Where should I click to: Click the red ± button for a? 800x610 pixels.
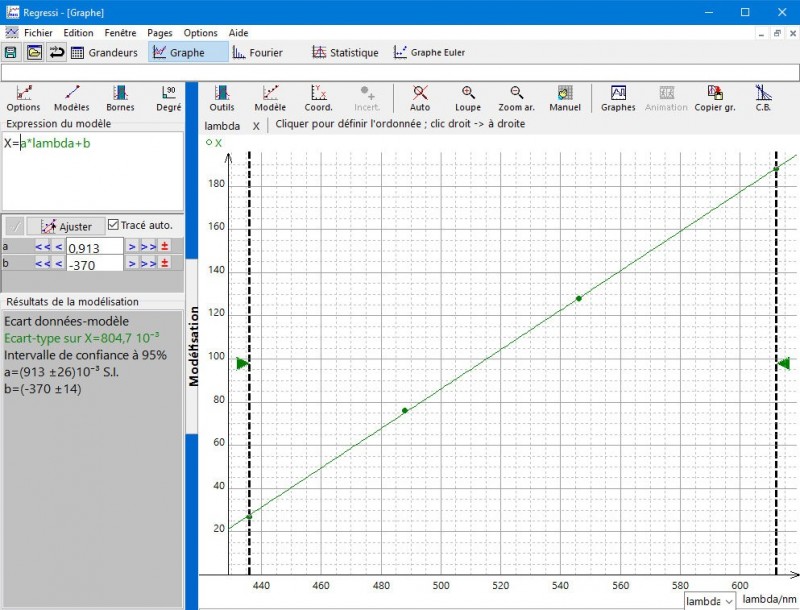click(164, 247)
